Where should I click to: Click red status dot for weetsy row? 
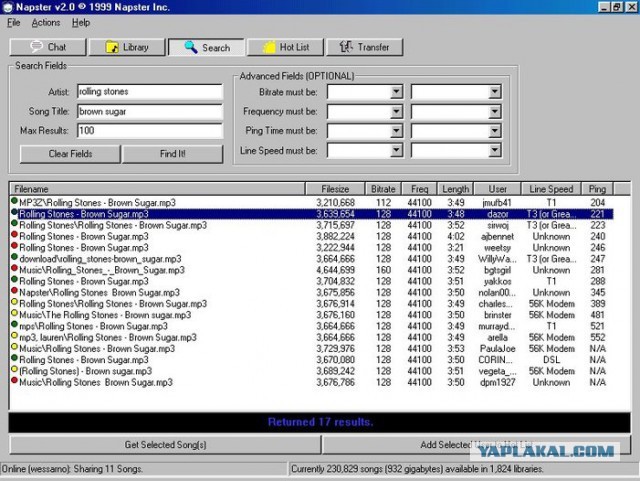click(14, 246)
